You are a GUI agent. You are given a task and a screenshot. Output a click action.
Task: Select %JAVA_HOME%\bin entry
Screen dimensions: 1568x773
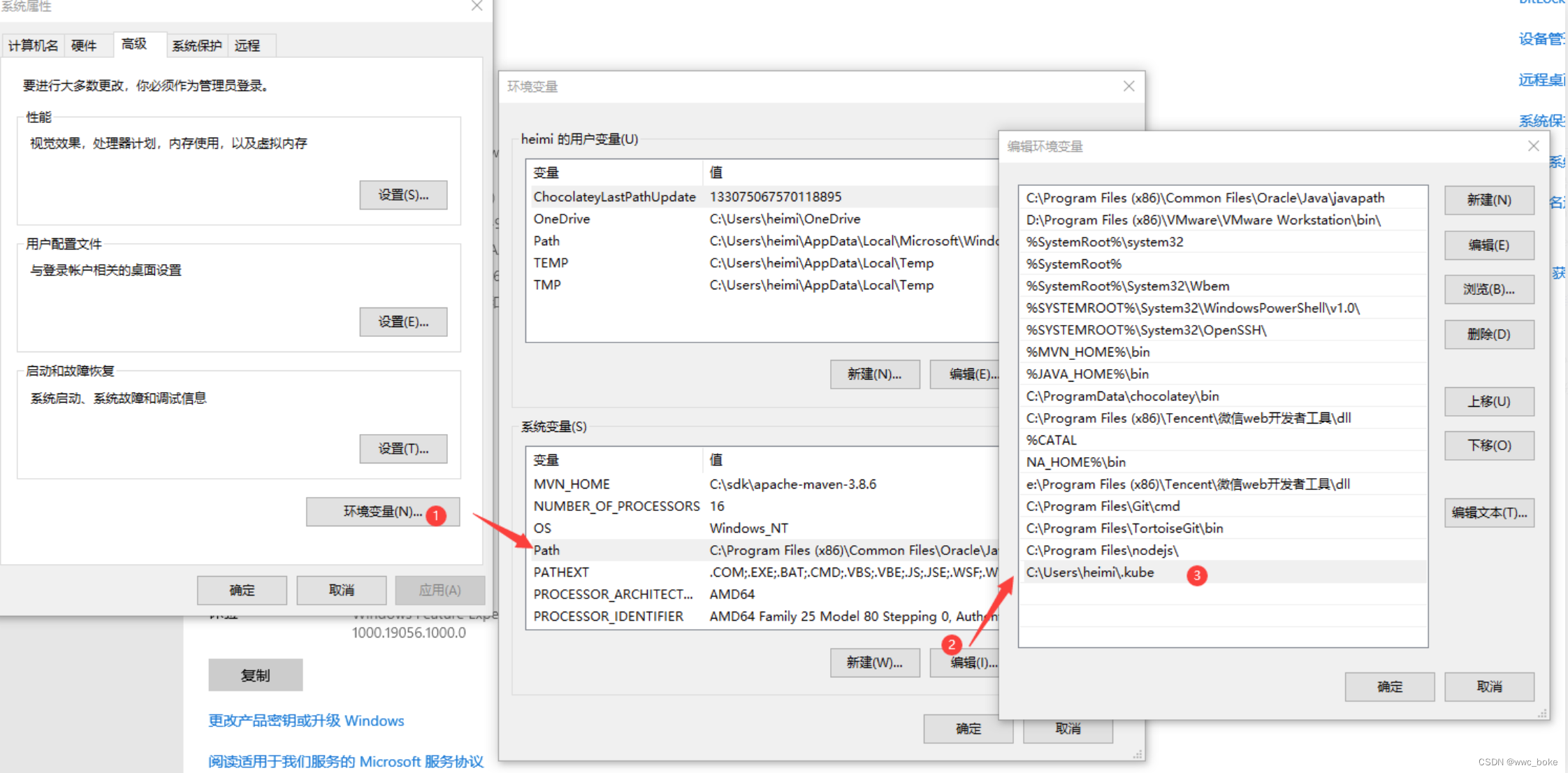click(1223, 374)
